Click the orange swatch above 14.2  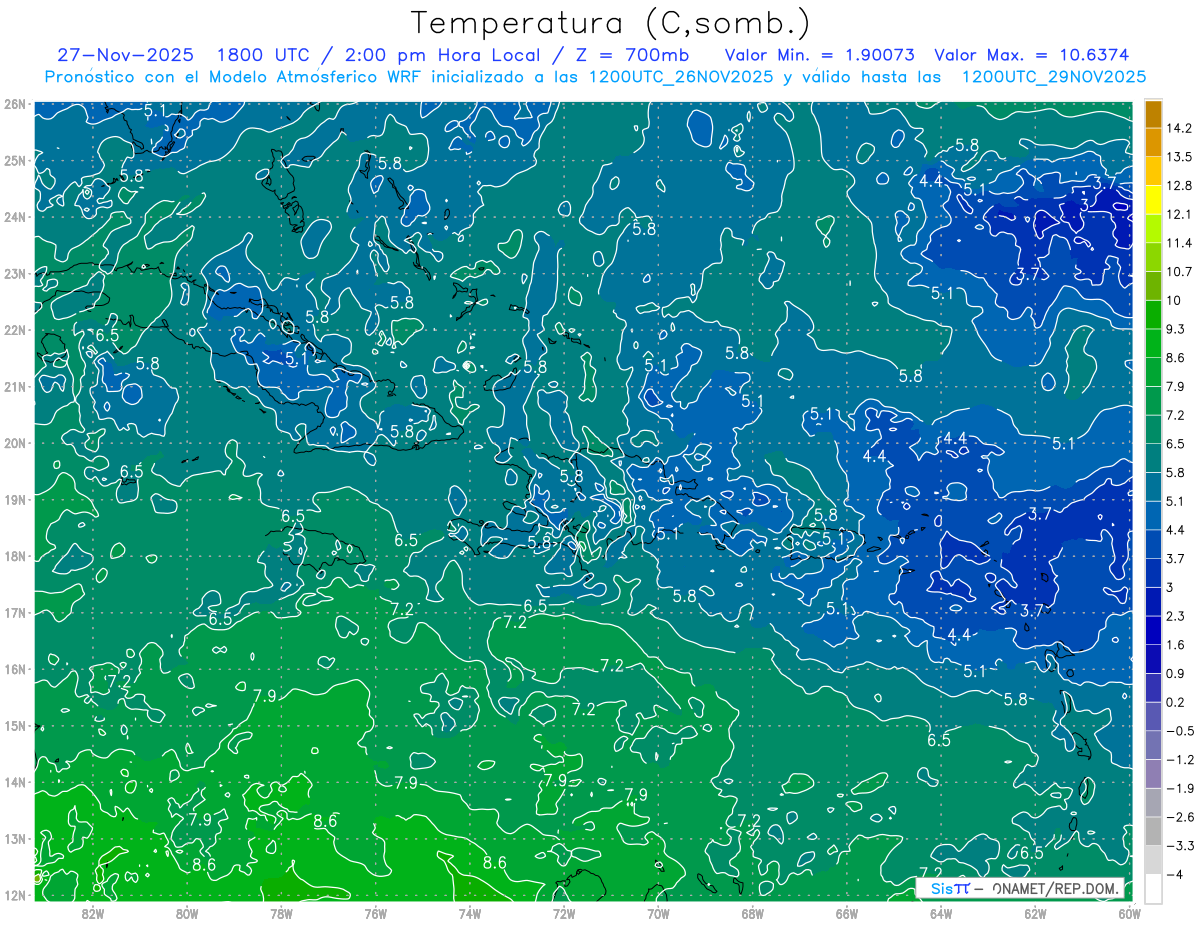coord(1153,114)
